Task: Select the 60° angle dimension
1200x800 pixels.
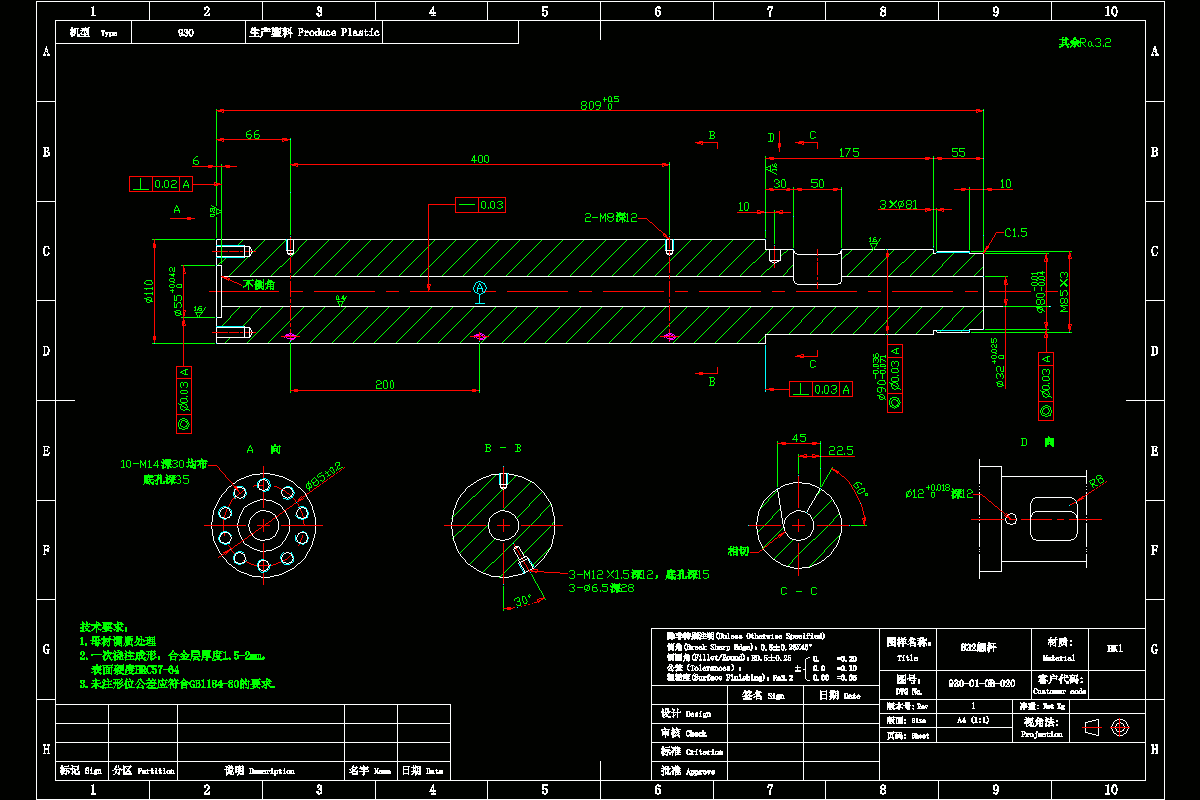Action: click(x=860, y=487)
